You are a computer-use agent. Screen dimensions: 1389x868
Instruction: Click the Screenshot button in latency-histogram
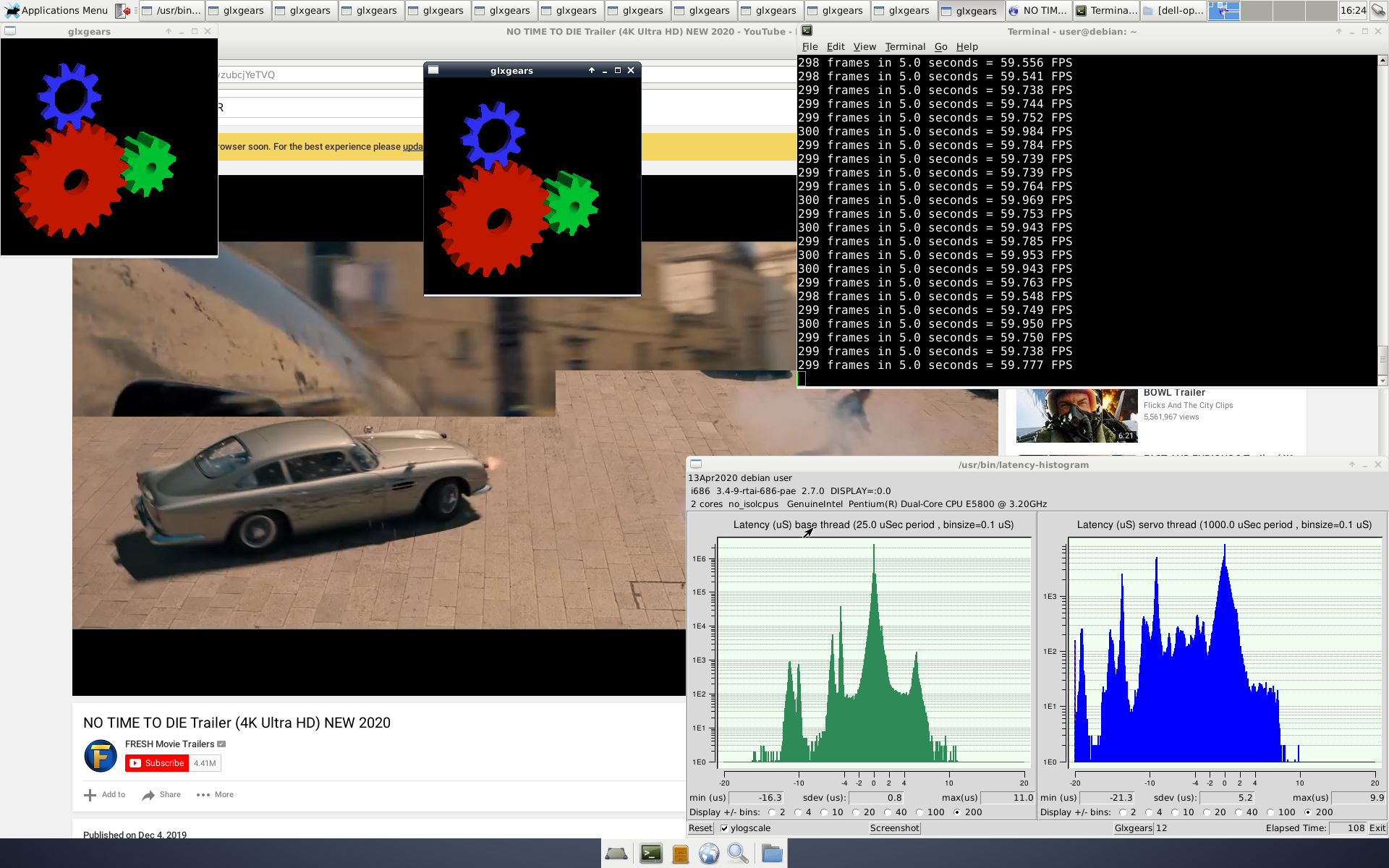(x=895, y=828)
